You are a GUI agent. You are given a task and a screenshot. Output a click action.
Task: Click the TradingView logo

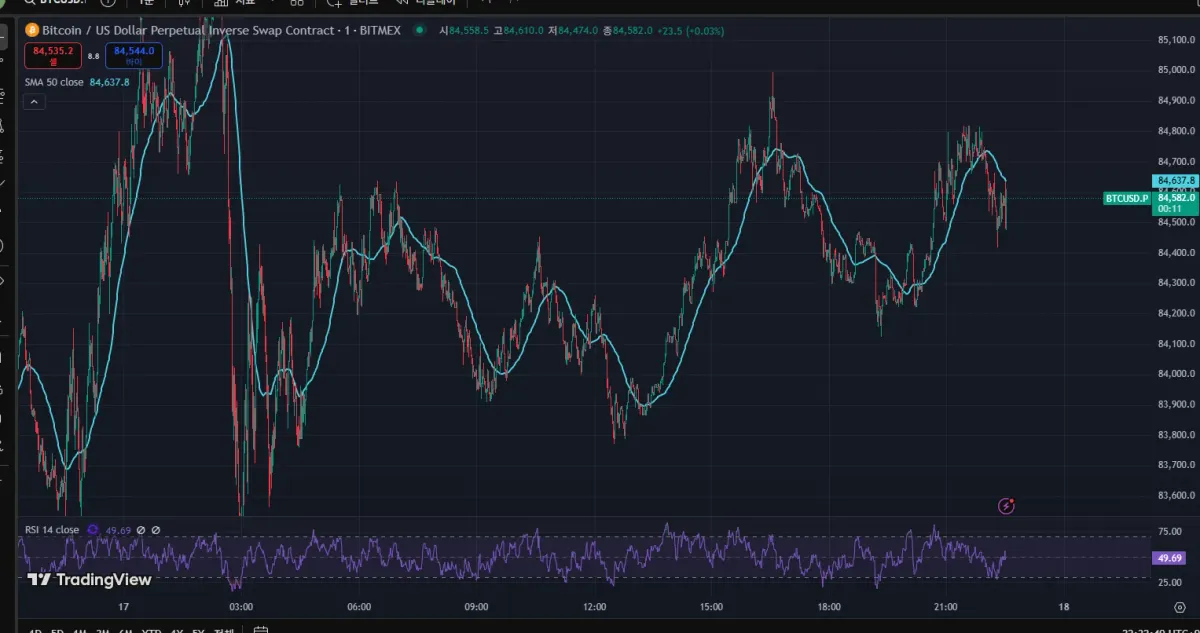click(89, 580)
